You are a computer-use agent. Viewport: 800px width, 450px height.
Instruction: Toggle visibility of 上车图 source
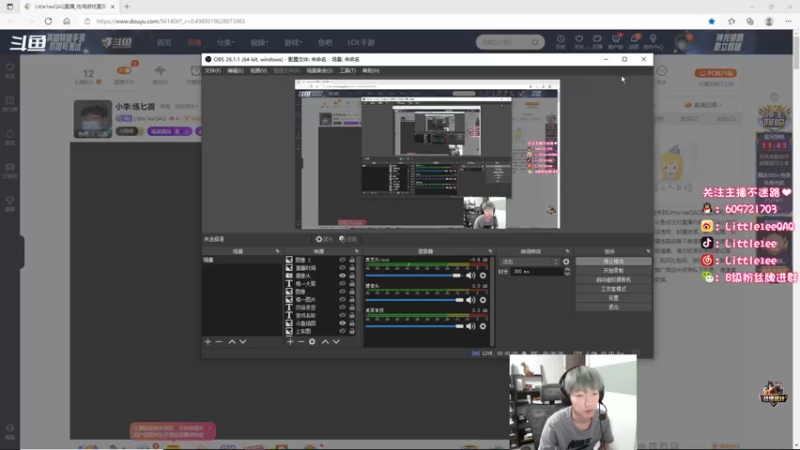point(342,331)
